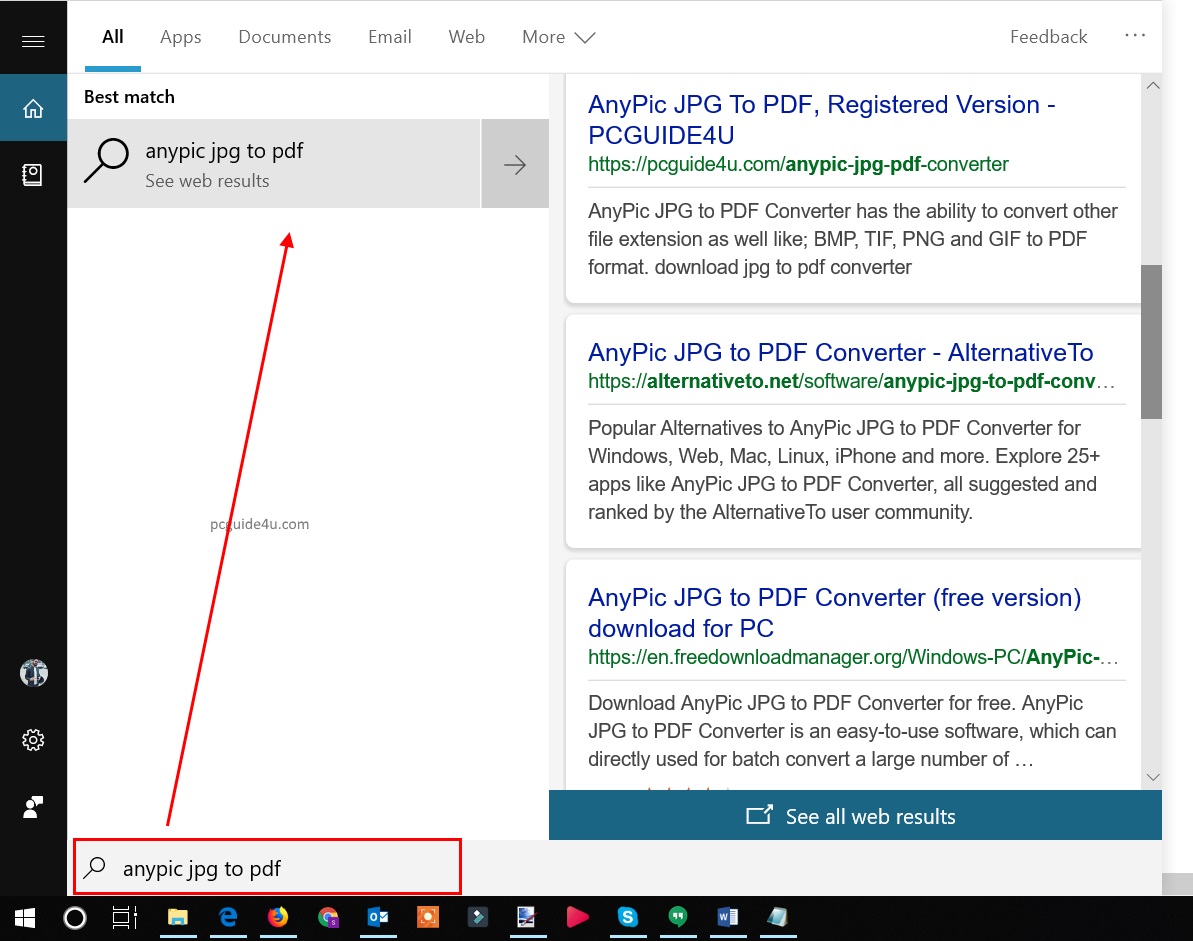This screenshot has height=941, width=1193.
Task: Click See all web results button
Action: tap(854, 816)
